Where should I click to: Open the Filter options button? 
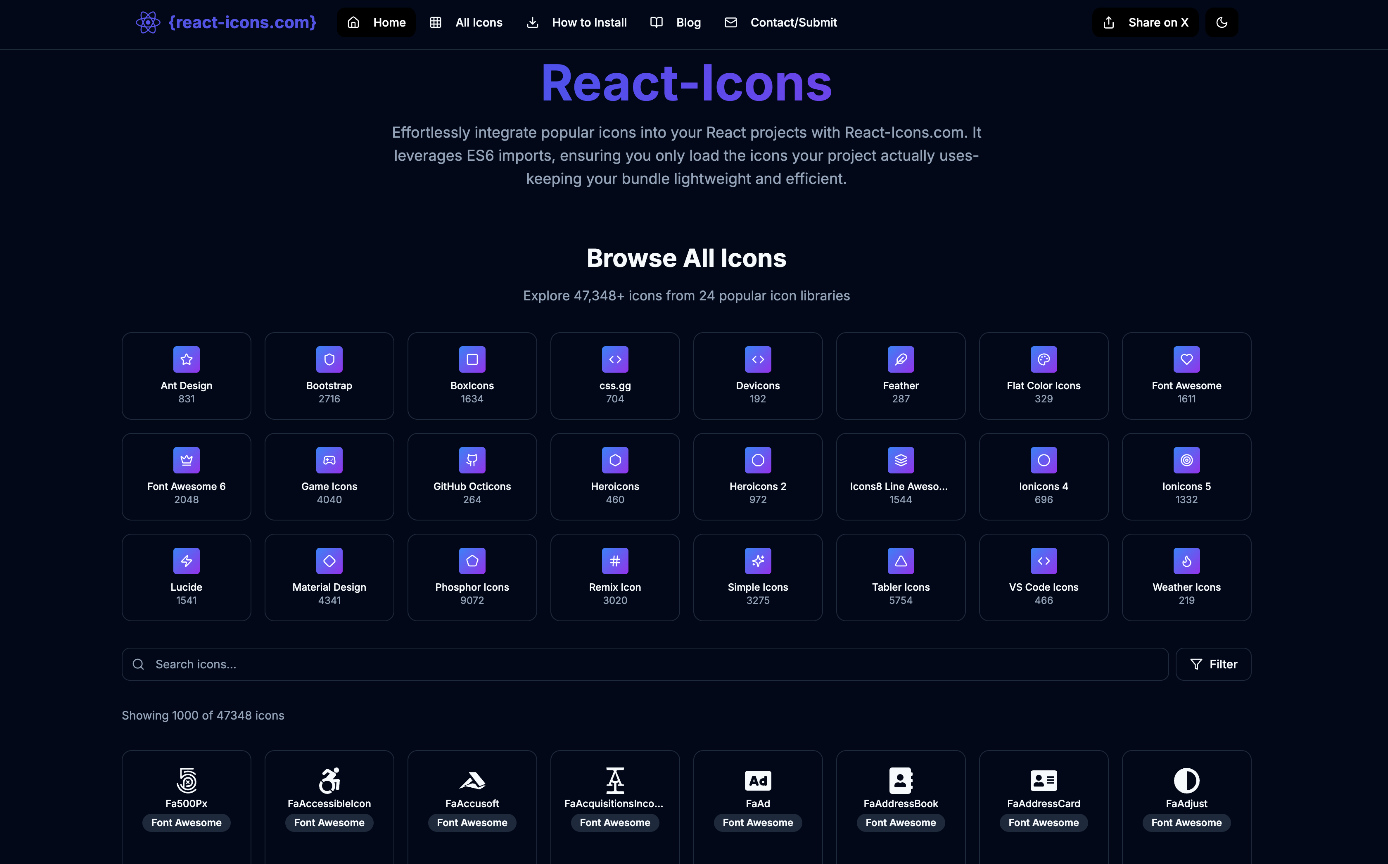click(1214, 664)
